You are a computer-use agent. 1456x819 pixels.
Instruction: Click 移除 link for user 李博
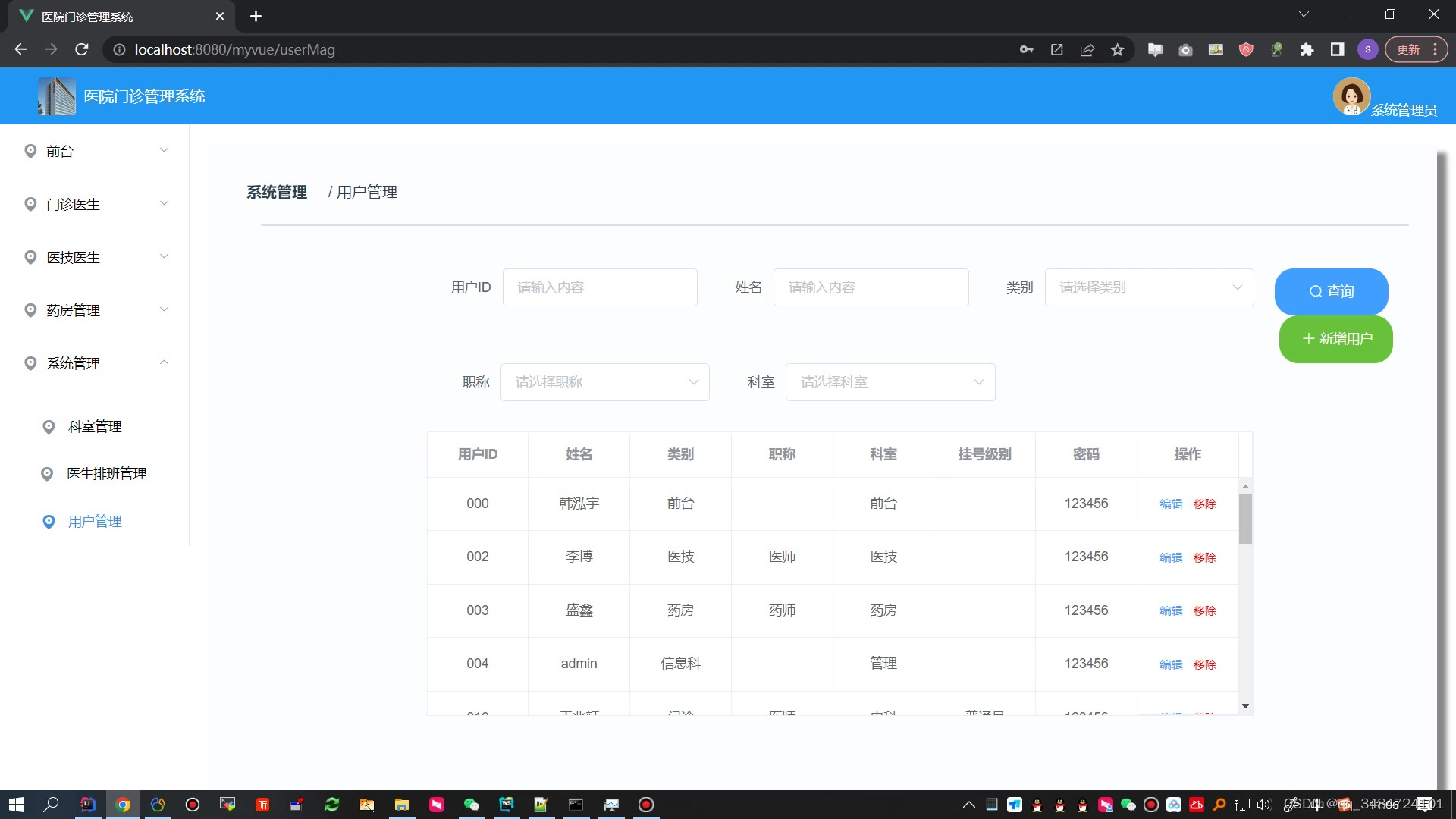pos(1204,557)
